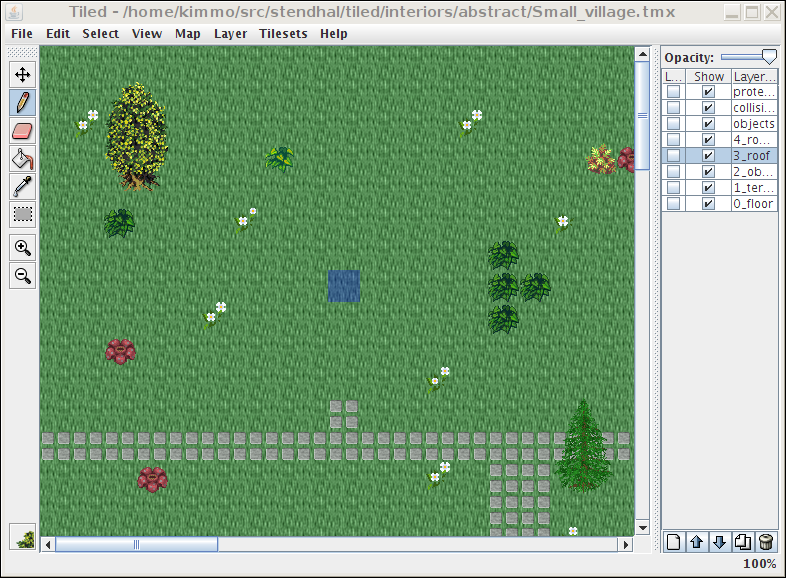The height and width of the screenshot is (578, 786).
Task: Pick the Eyedropper tool
Action: [22, 186]
